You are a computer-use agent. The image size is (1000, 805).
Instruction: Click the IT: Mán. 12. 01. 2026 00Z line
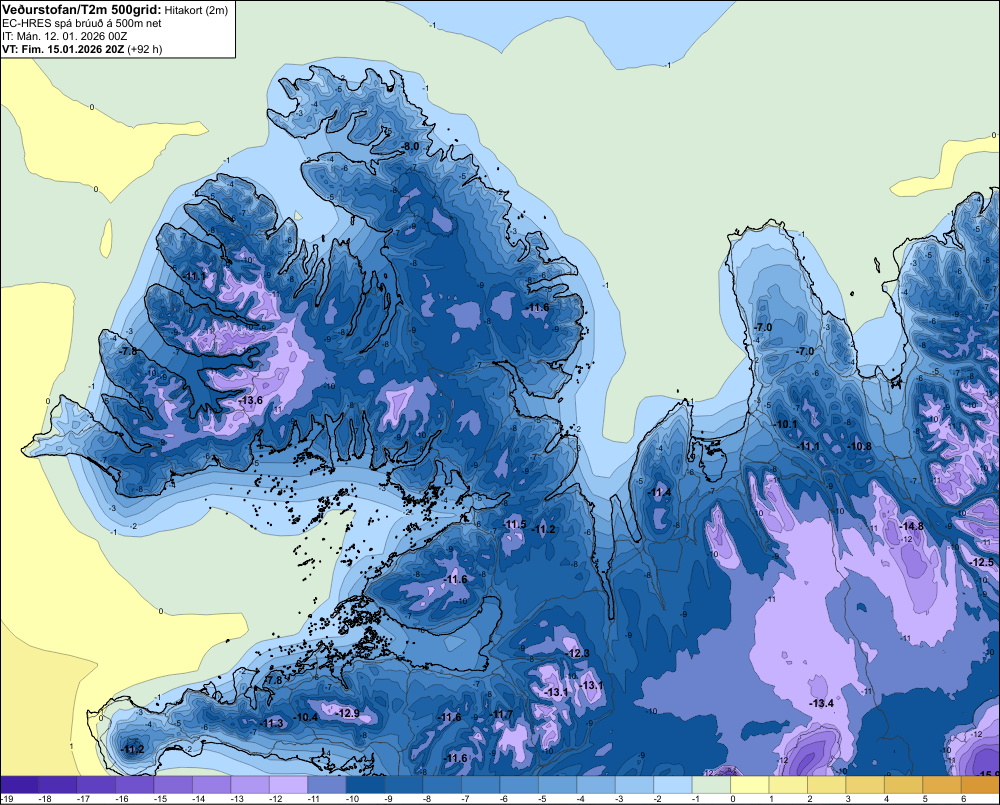pyautogui.click(x=64, y=36)
